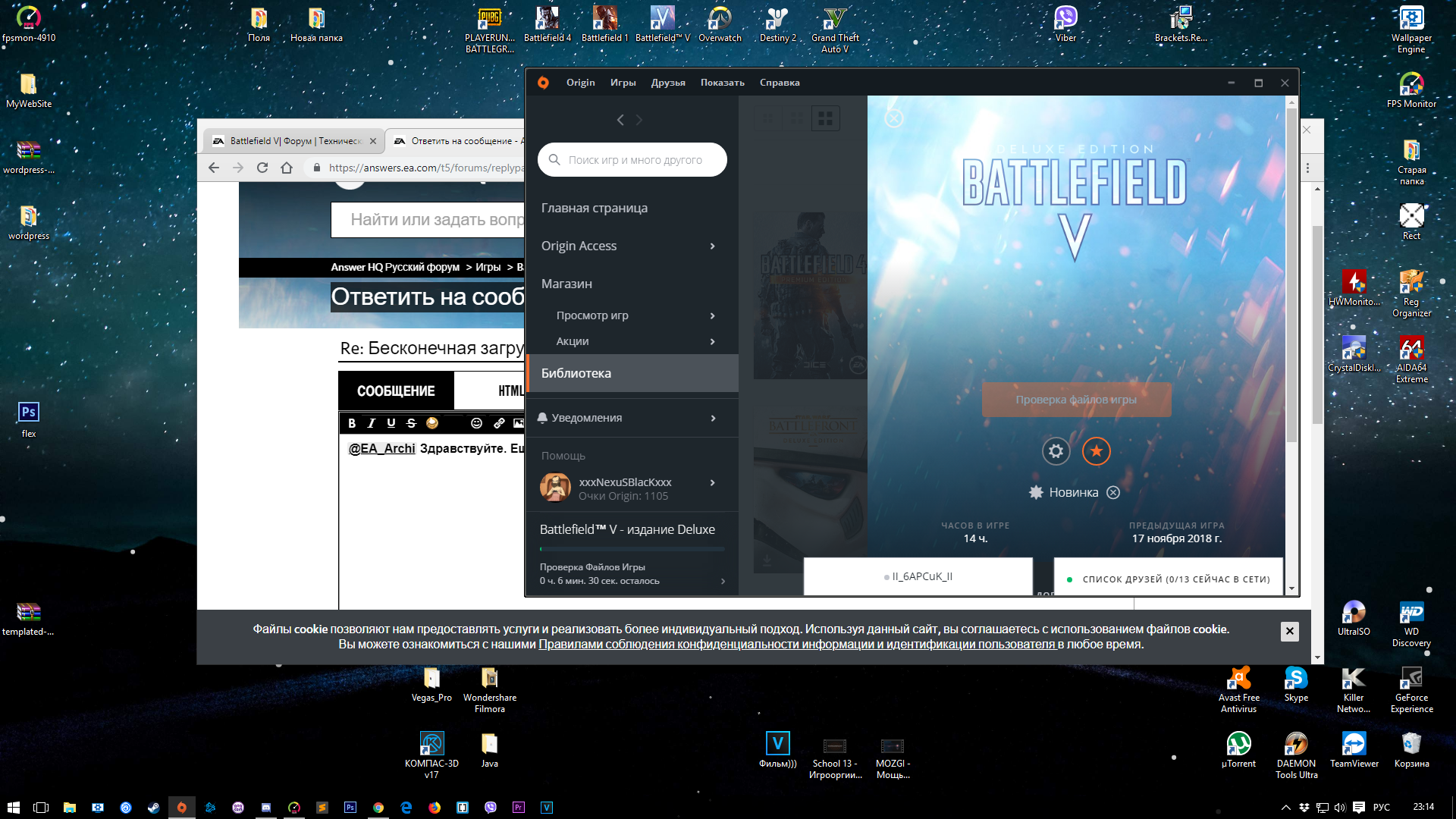Open Магазин section in Origin
This screenshot has height=819, width=1456.
[x=566, y=284]
